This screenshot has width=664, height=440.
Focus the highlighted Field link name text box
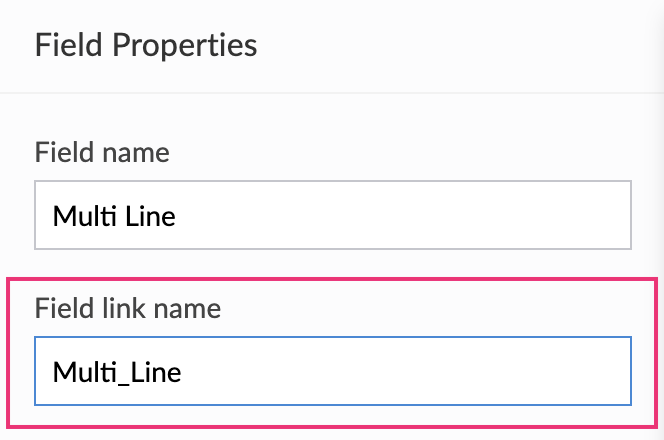(332, 371)
